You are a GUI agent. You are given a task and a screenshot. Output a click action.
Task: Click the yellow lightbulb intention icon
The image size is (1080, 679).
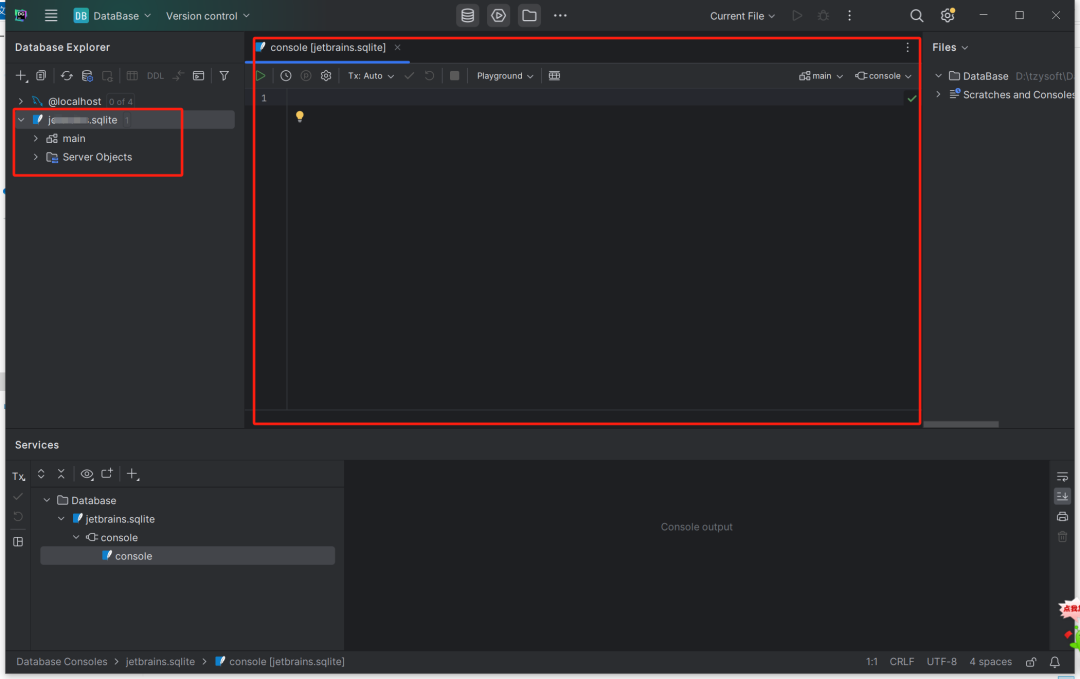[x=300, y=116]
